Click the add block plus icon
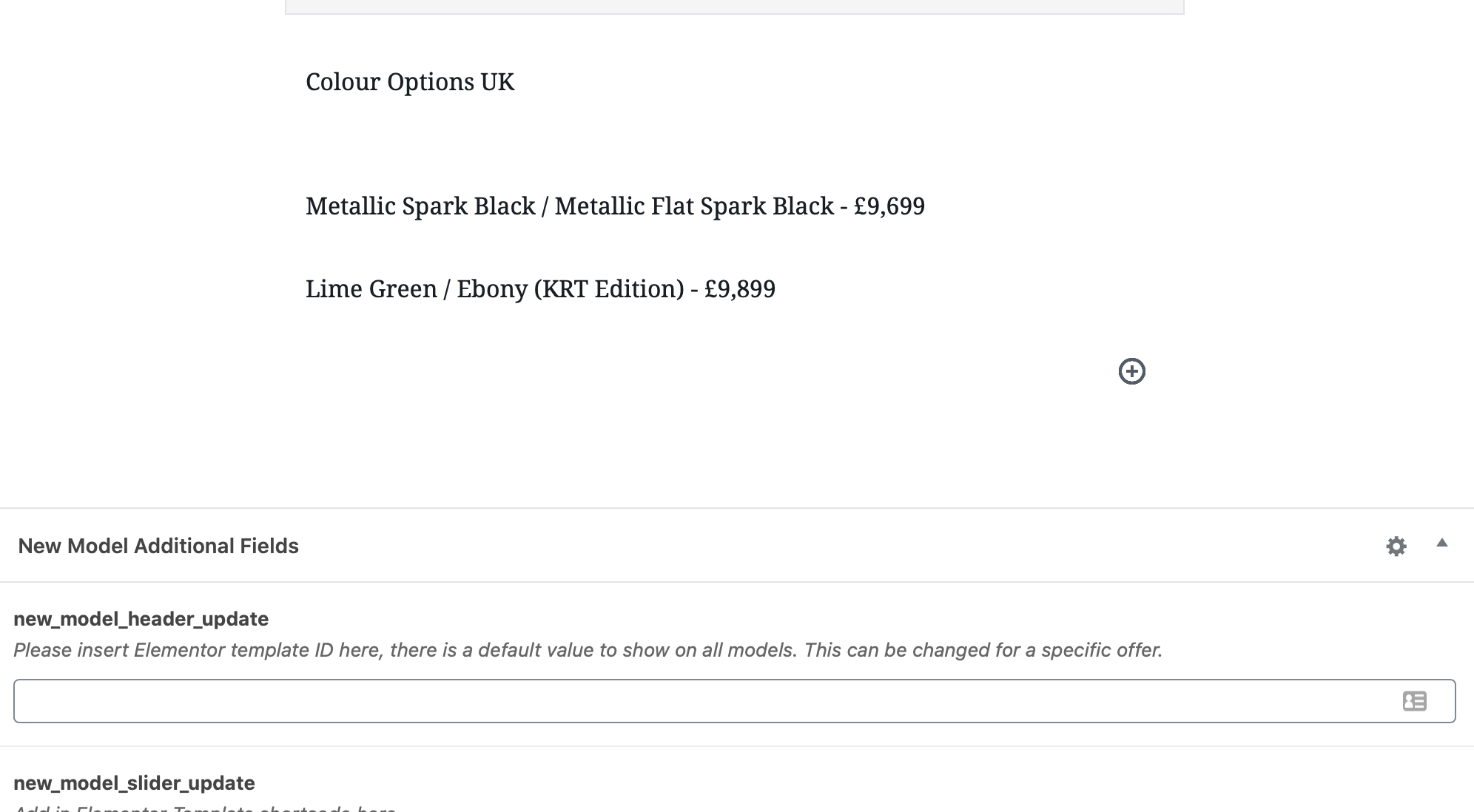1474x812 pixels. 1131,371
